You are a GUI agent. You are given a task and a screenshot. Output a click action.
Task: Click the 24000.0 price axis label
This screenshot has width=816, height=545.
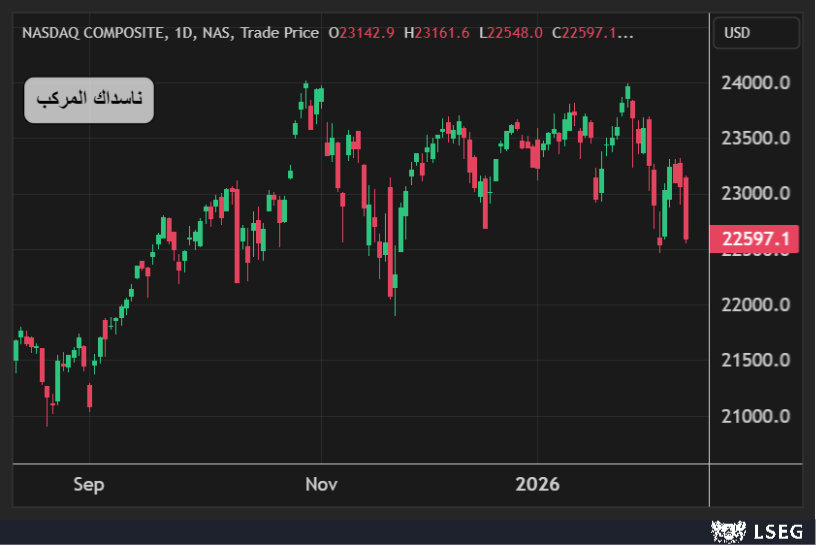pyautogui.click(x=756, y=83)
